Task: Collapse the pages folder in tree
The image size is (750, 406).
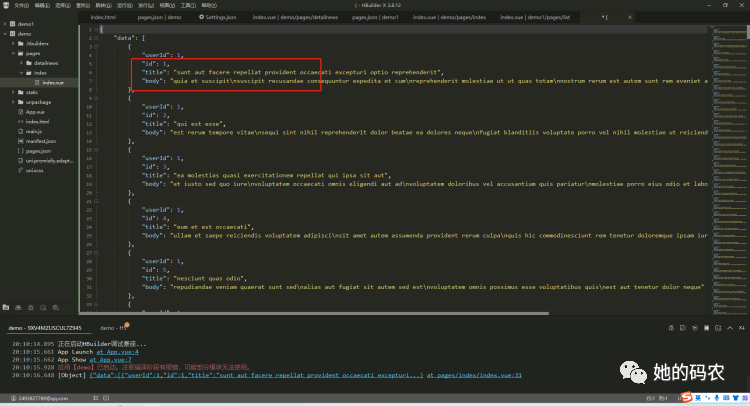Action: [x=14, y=53]
